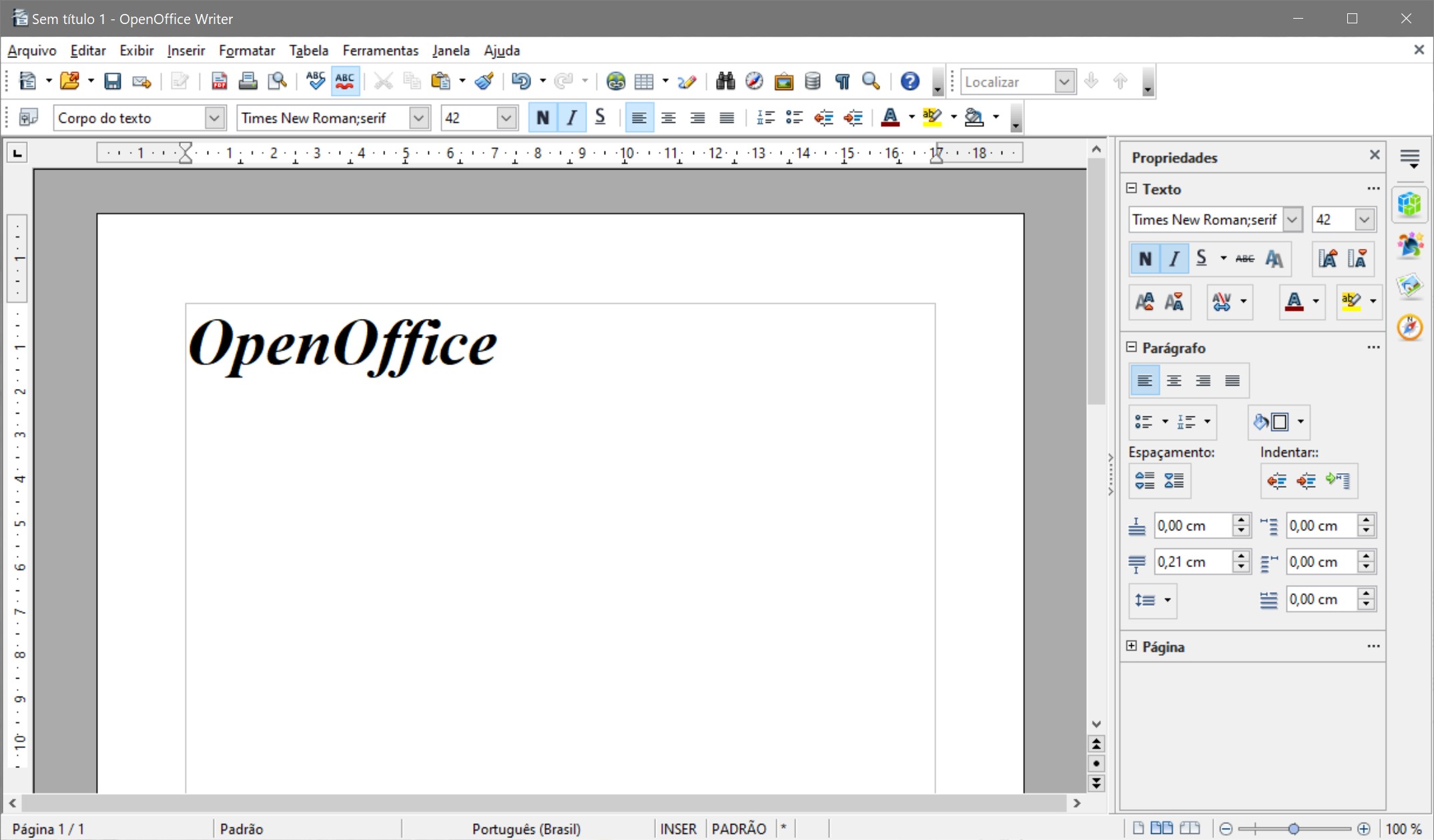Open Find & Replace binoculars
The width and height of the screenshot is (1434, 840).
pyautogui.click(x=725, y=81)
